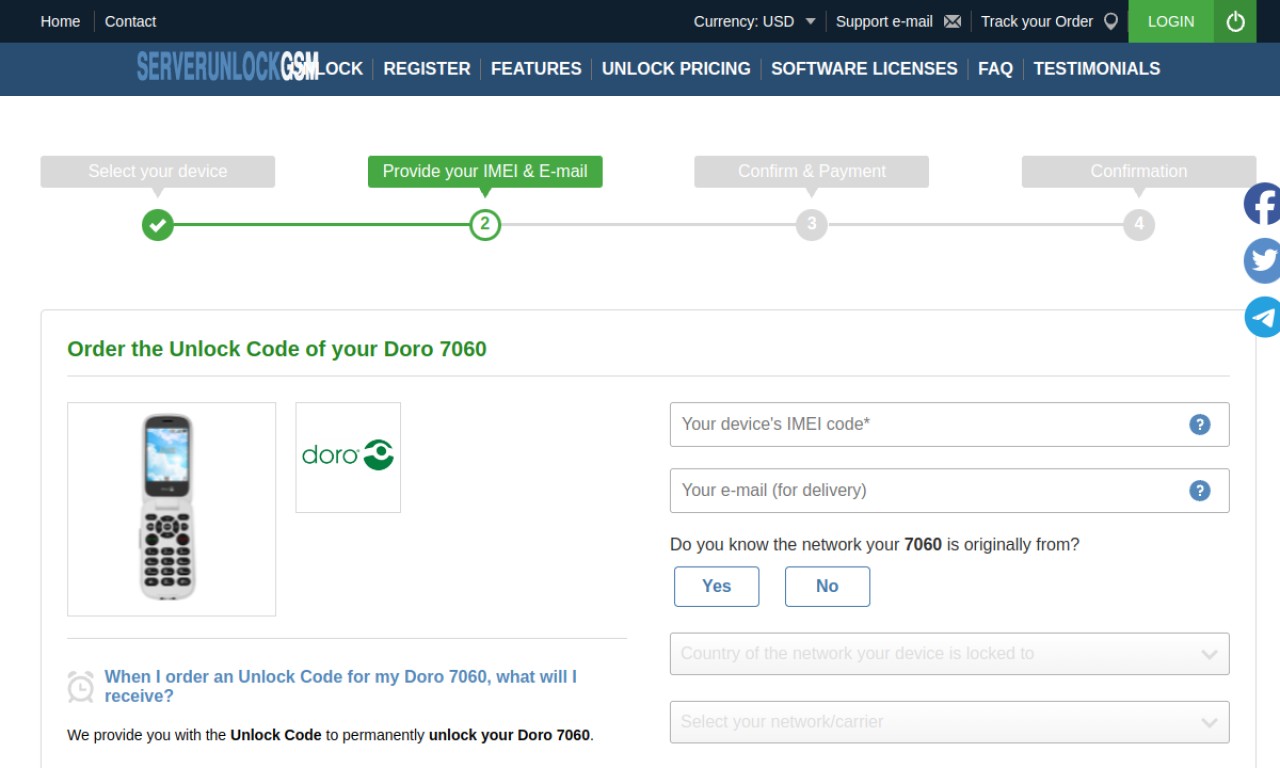This screenshot has height=768, width=1280.
Task: Click the 'When I order an Unlock Code' question
Action: (x=341, y=686)
